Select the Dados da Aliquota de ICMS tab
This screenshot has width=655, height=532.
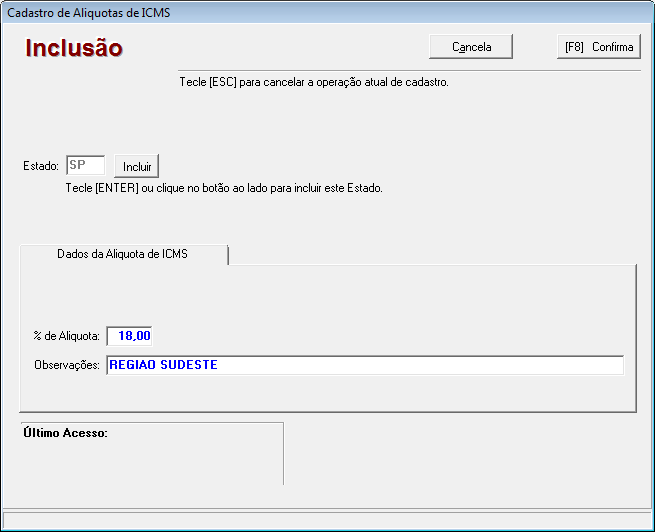[x=123, y=254]
